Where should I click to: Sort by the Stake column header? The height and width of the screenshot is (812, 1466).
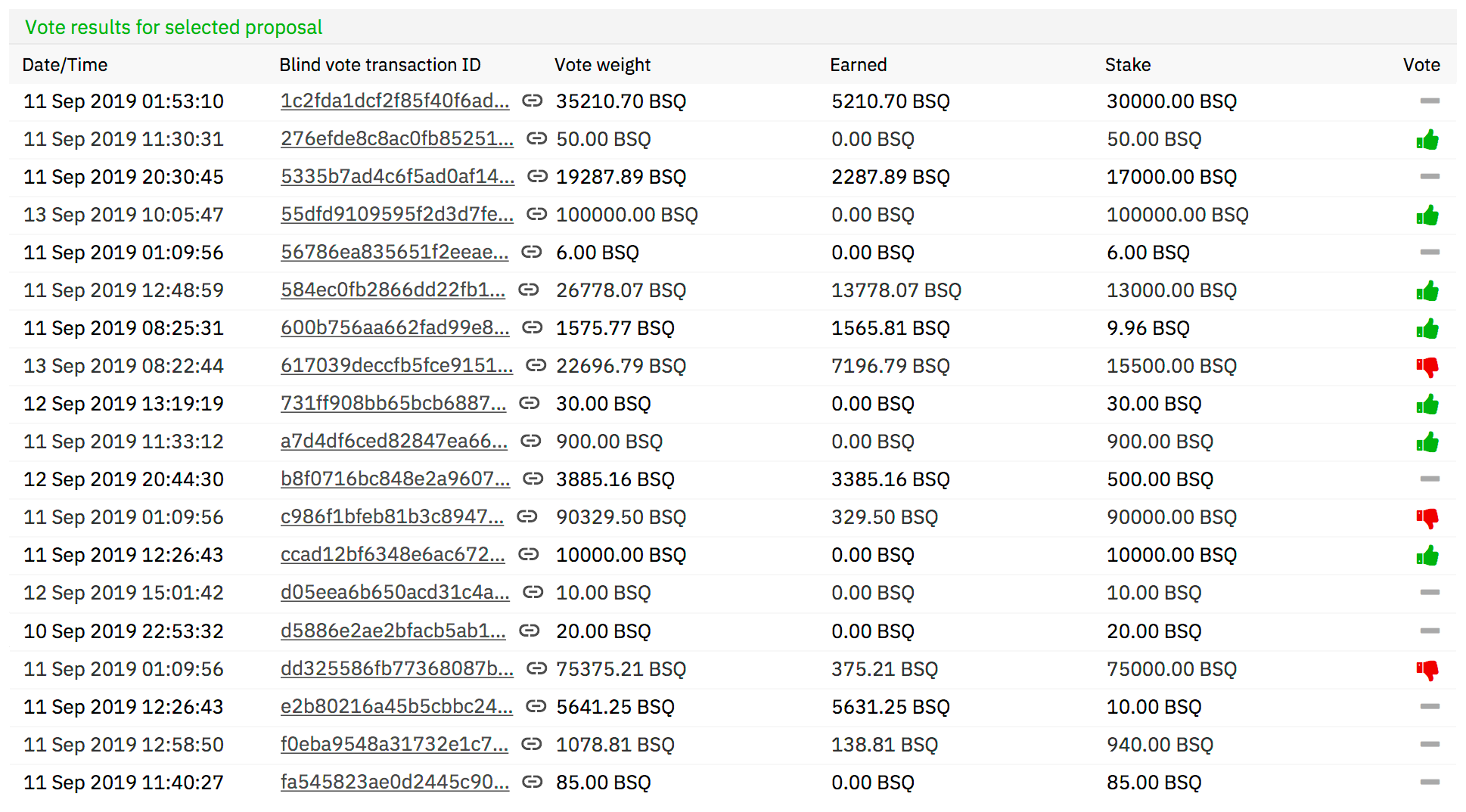pos(1127,65)
